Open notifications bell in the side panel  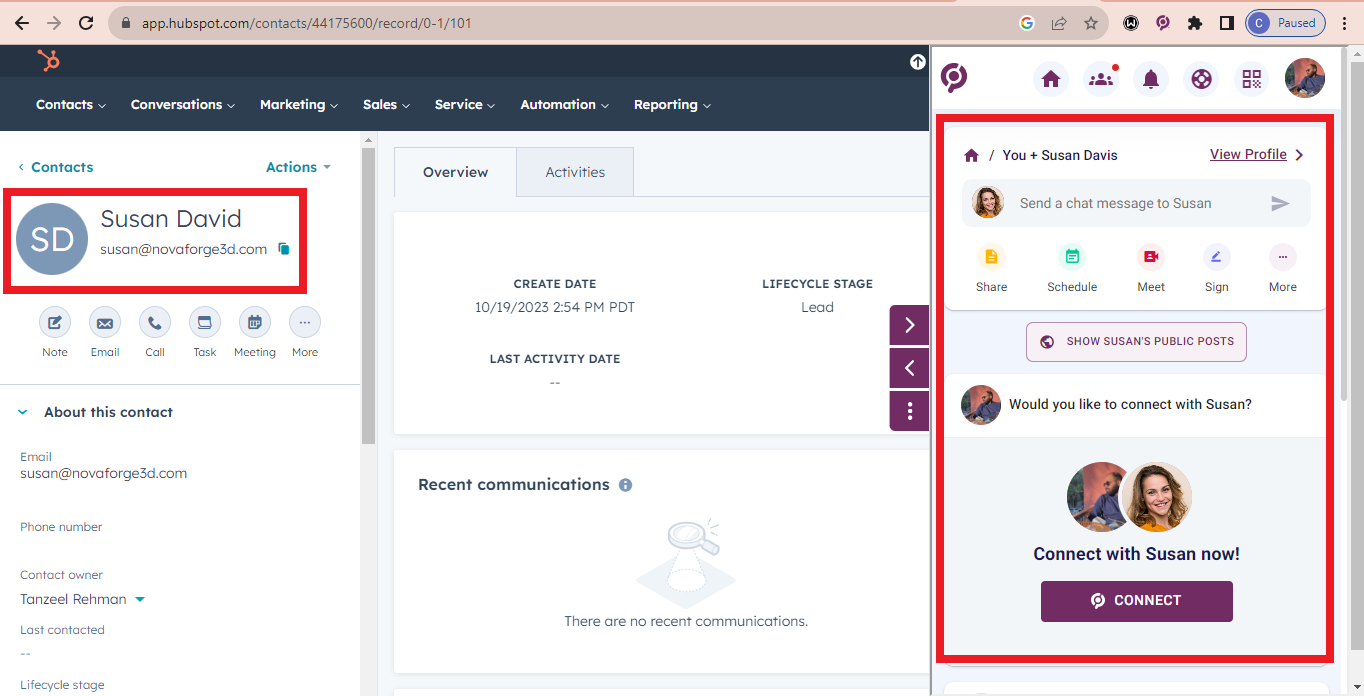1151,79
